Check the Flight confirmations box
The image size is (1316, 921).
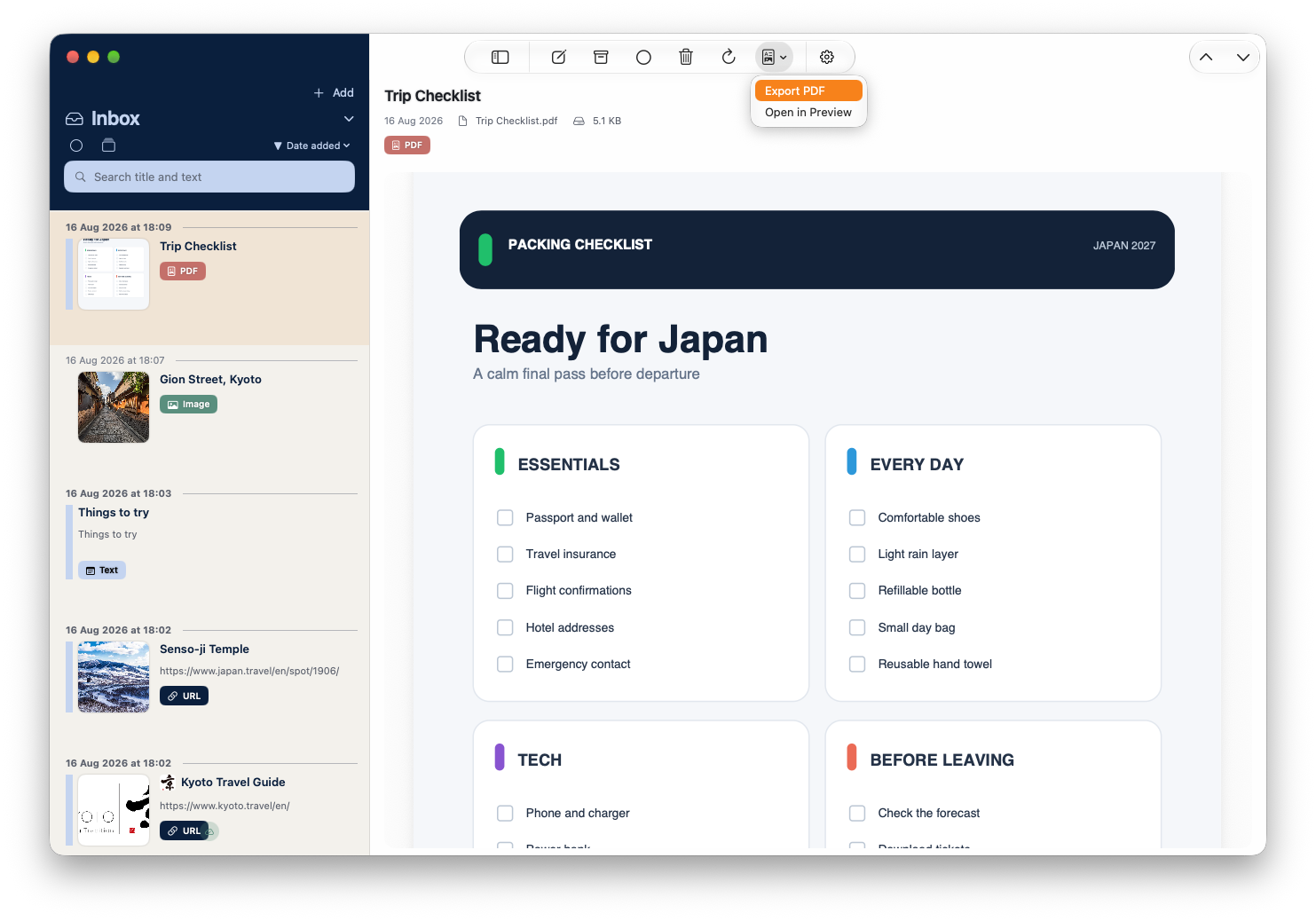[505, 590]
